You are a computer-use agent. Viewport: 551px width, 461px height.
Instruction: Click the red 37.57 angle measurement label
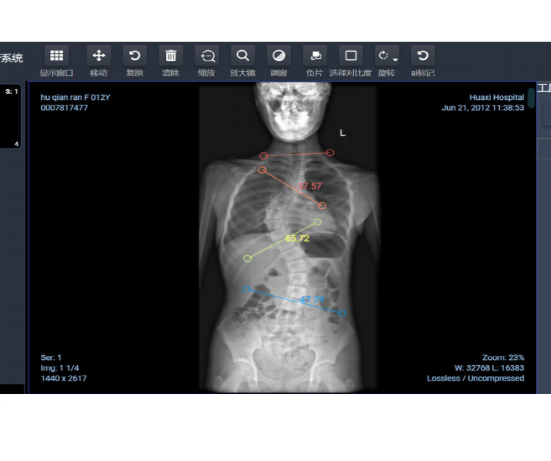click(310, 186)
